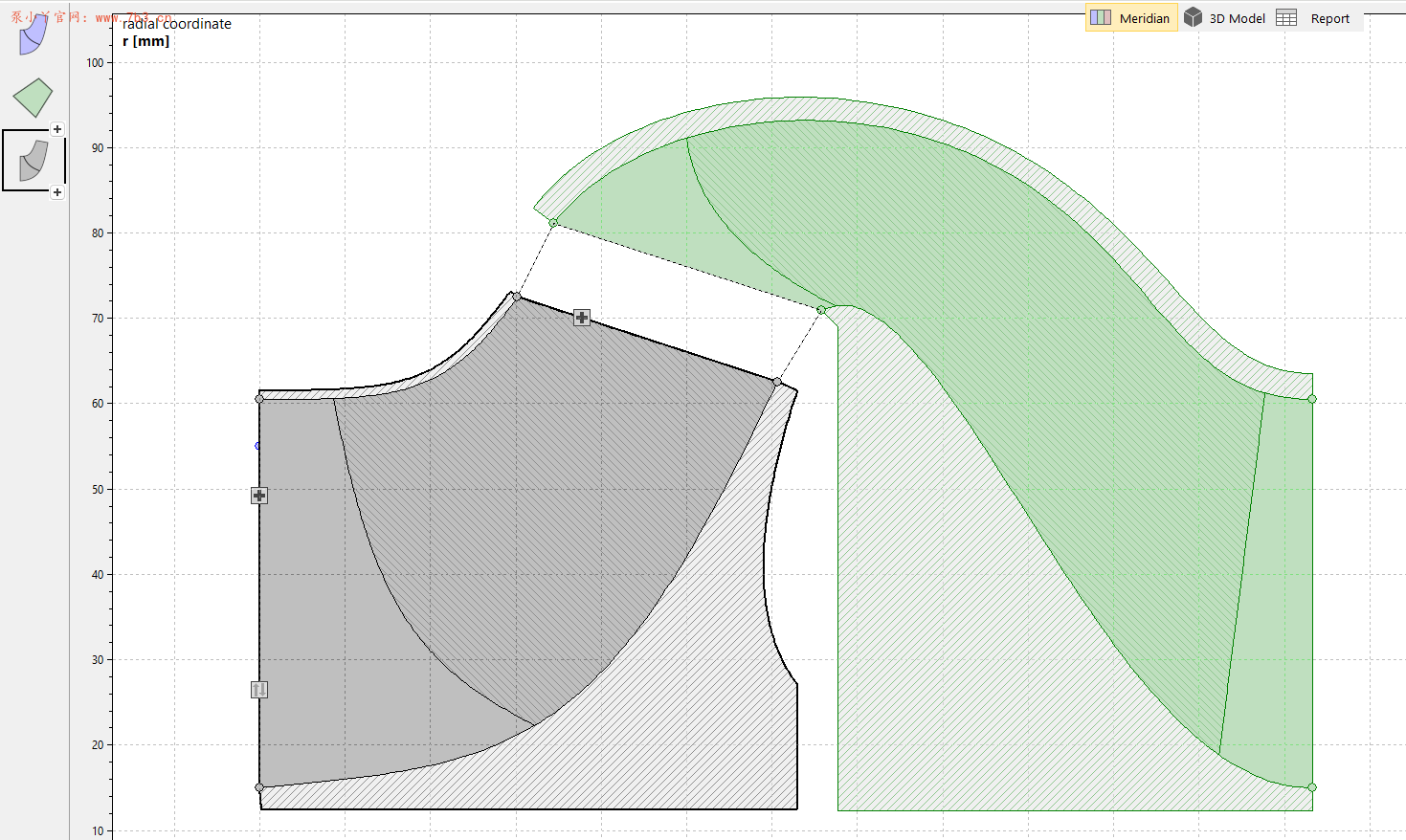Screen dimensions: 1406x840
Task: Add component below the selected gray component
Action: 57,192
